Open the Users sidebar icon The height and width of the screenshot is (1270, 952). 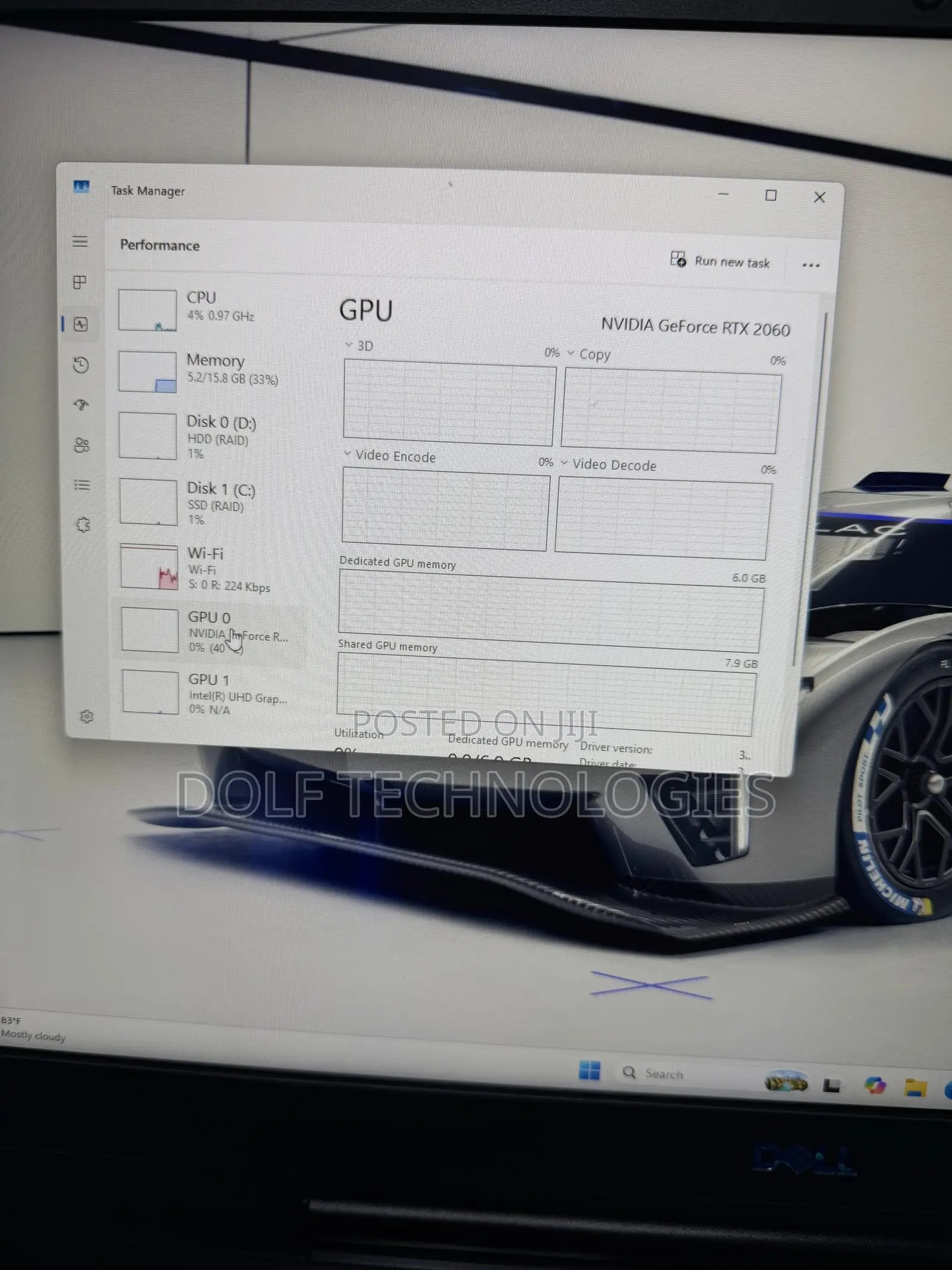click(x=82, y=445)
